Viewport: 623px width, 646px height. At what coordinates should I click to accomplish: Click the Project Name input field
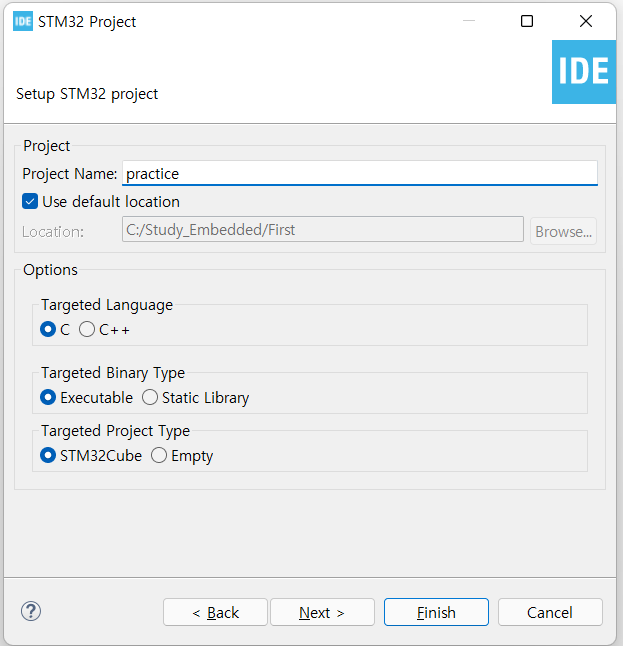(360, 173)
